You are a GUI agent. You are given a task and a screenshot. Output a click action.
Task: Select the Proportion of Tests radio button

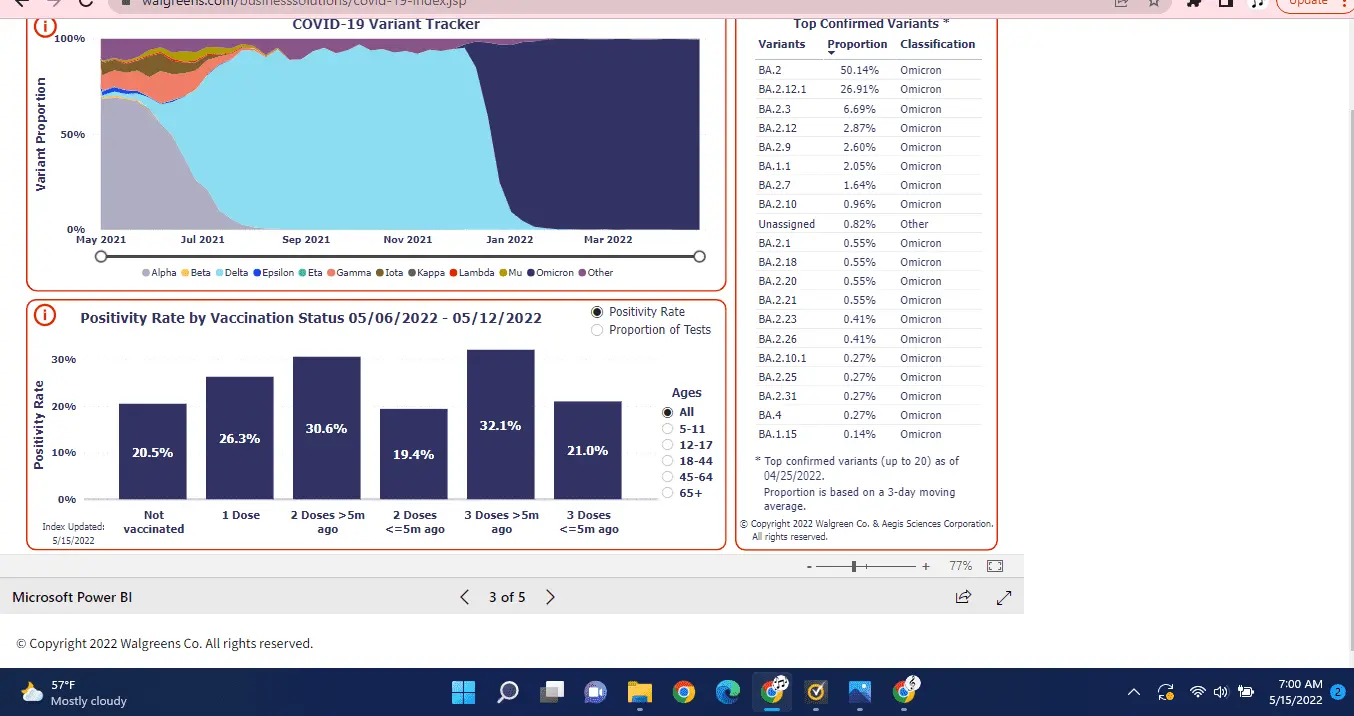[598, 330]
